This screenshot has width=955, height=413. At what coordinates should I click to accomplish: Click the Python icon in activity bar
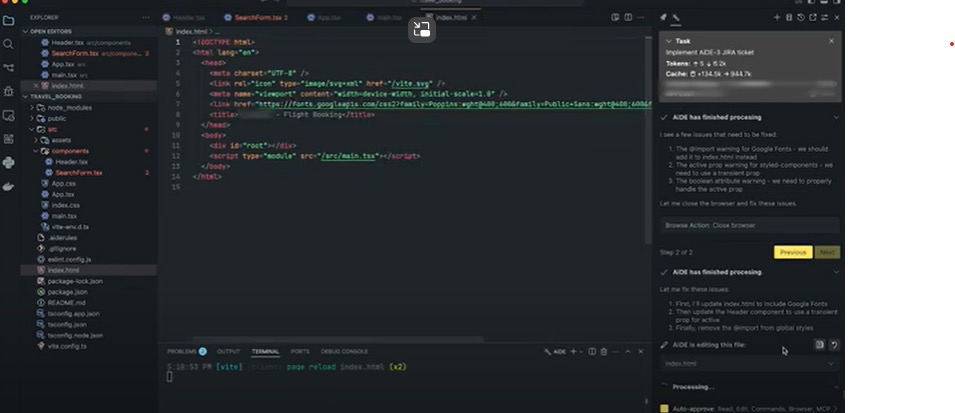(x=9, y=162)
